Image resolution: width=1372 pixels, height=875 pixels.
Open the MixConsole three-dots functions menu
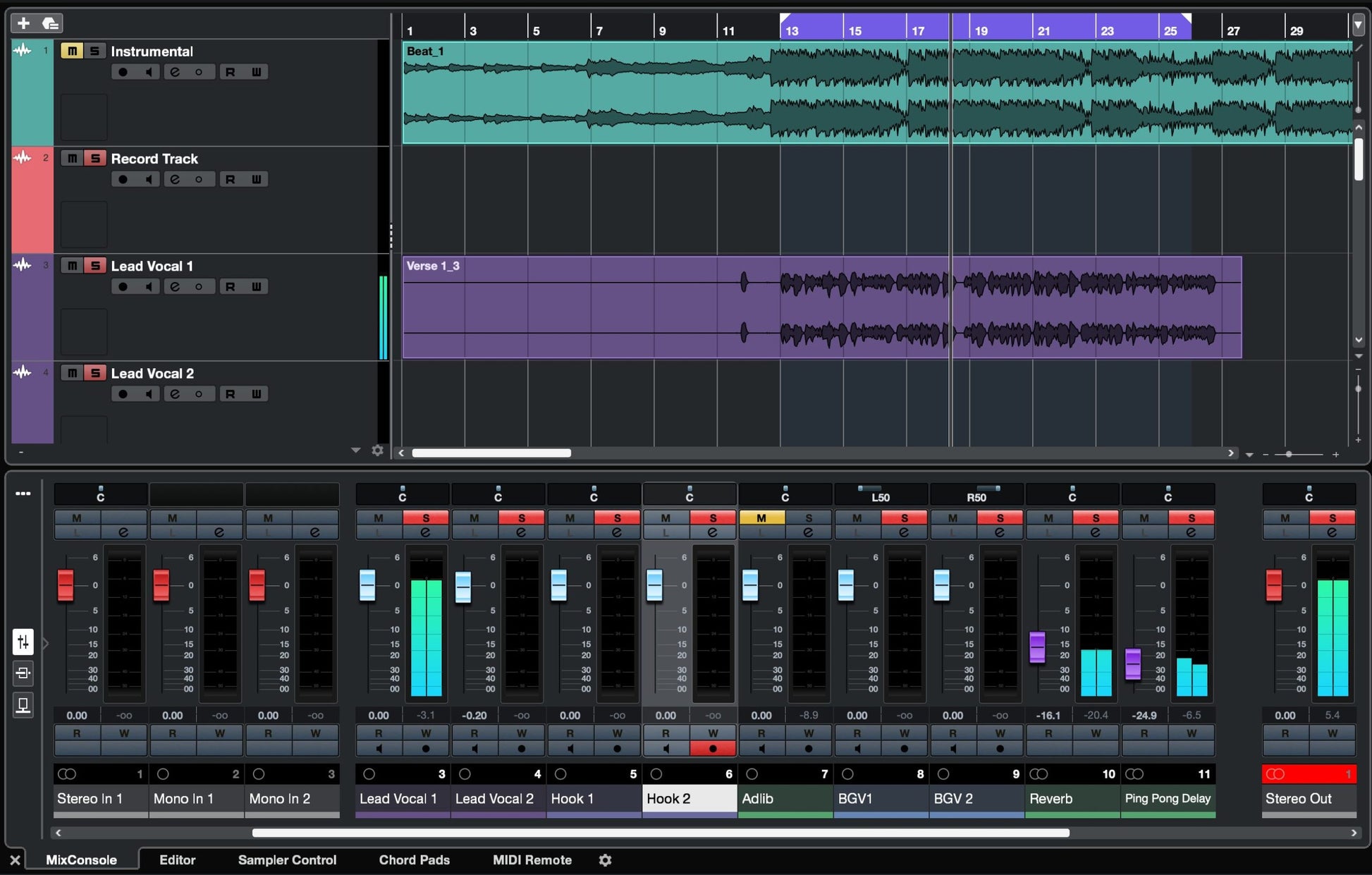pyautogui.click(x=23, y=493)
